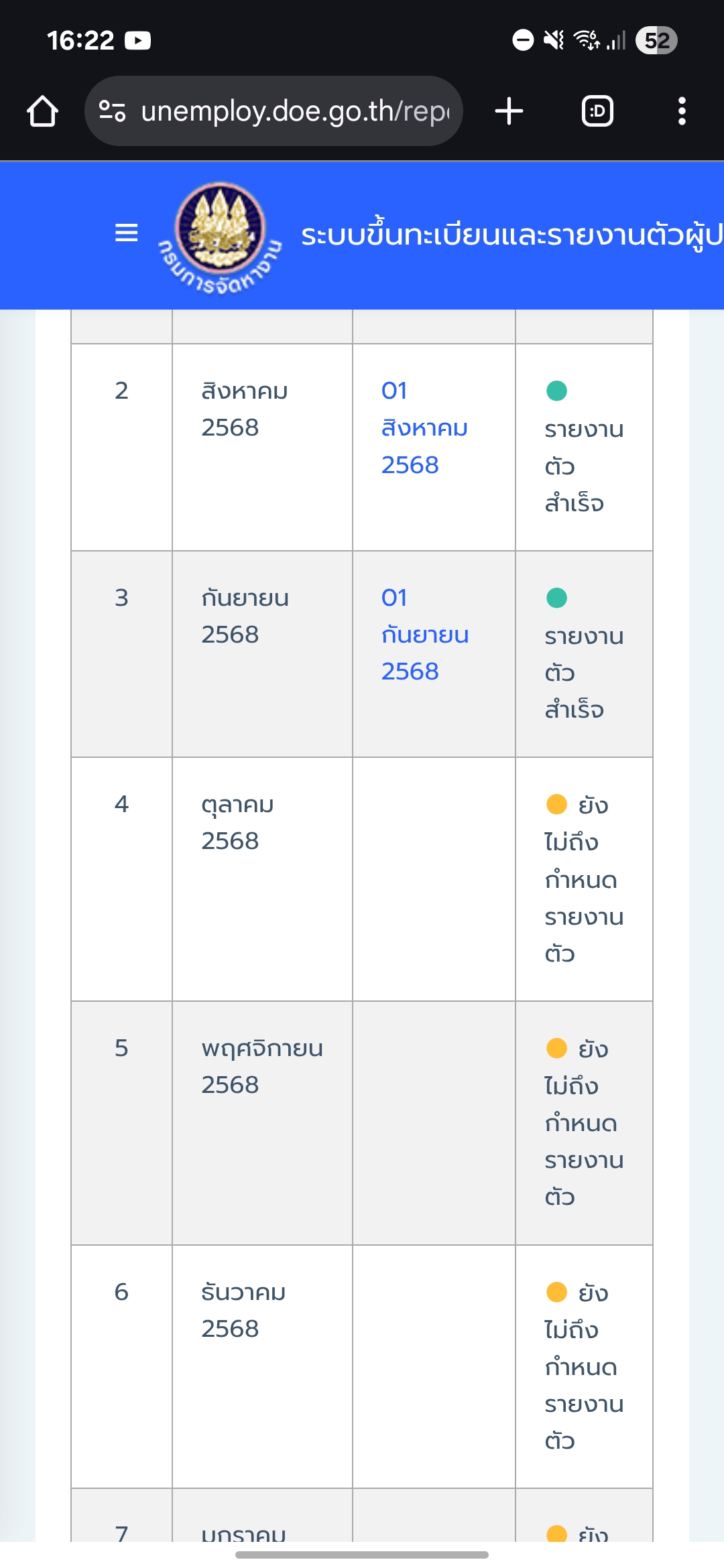Click the site title header text

(x=512, y=235)
